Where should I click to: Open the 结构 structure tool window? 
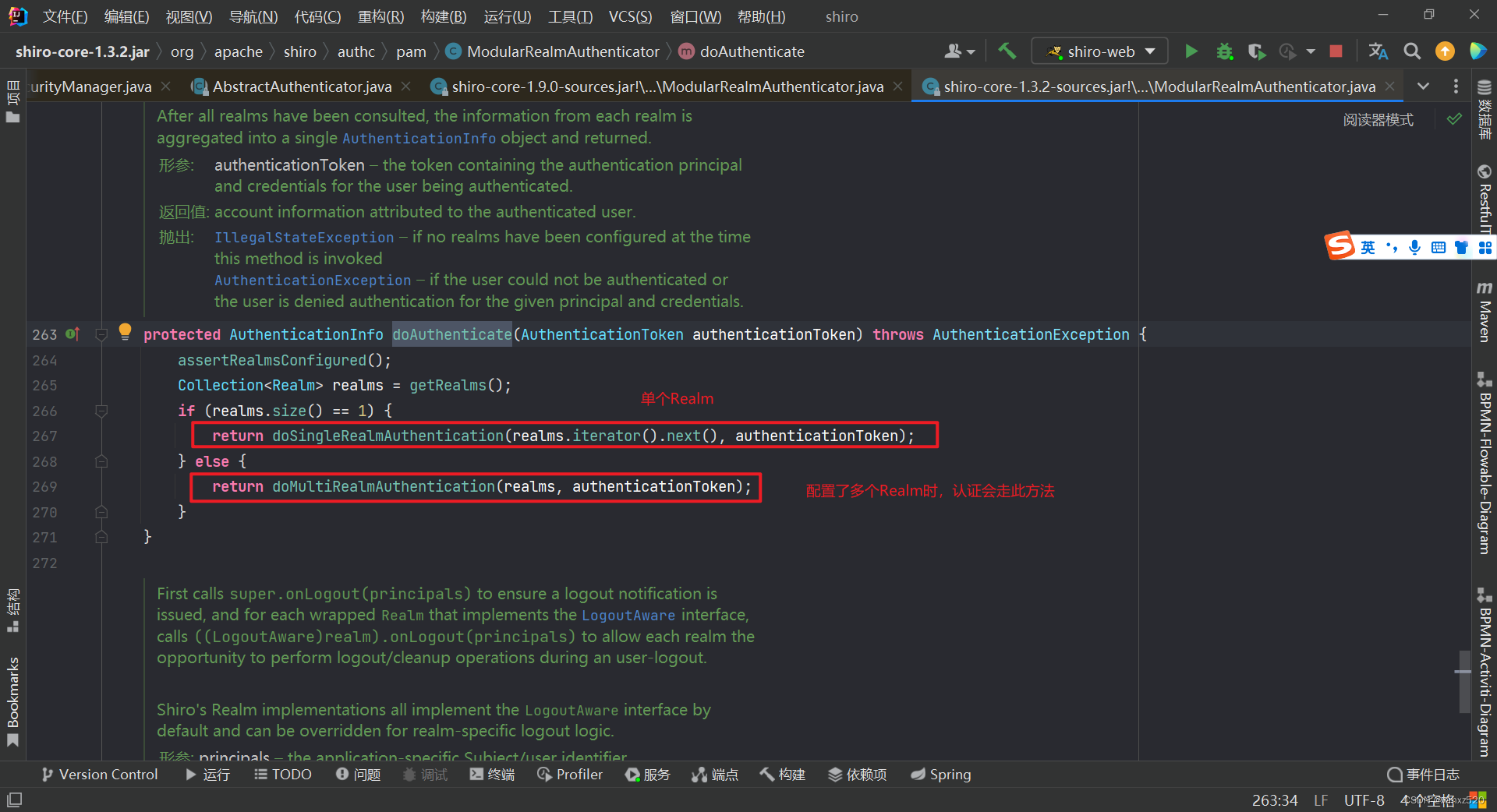(x=12, y=610)
